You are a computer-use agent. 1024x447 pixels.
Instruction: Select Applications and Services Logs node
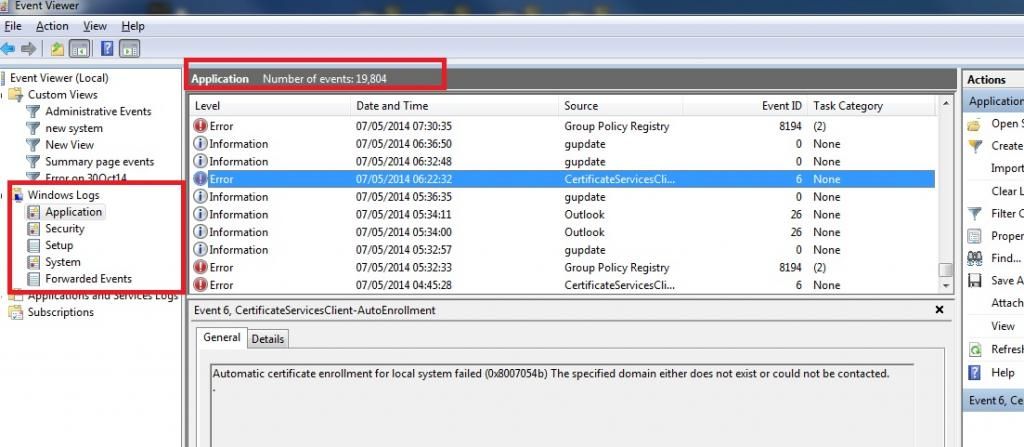(x=103, y=295)
